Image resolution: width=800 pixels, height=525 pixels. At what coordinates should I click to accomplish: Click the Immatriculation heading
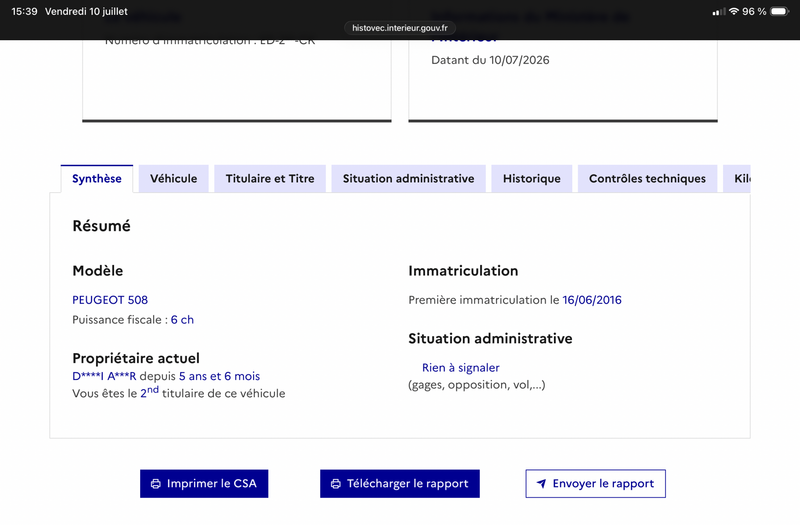click(463, 271)
